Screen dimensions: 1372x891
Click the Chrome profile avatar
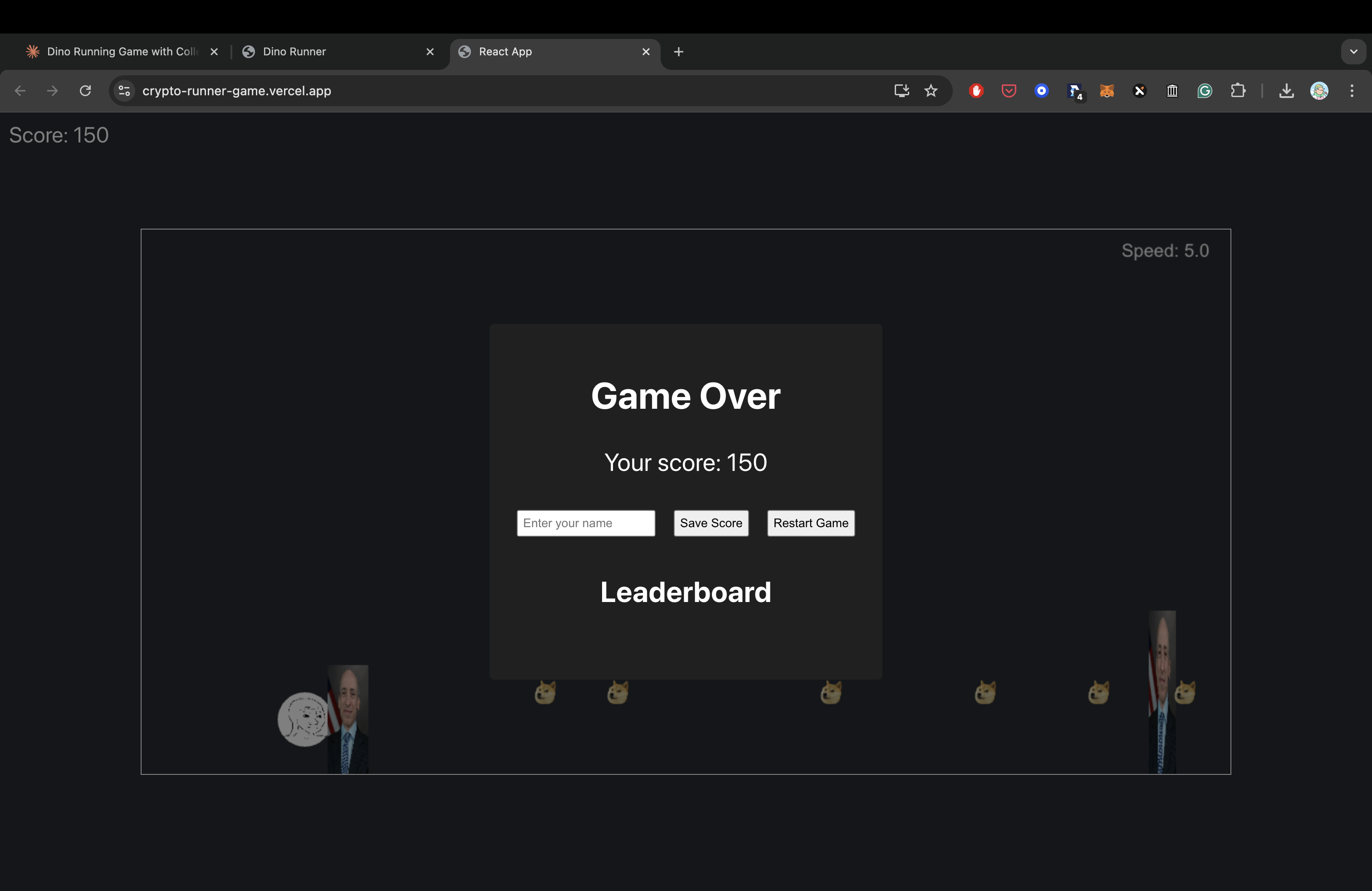coord(1319,90)
